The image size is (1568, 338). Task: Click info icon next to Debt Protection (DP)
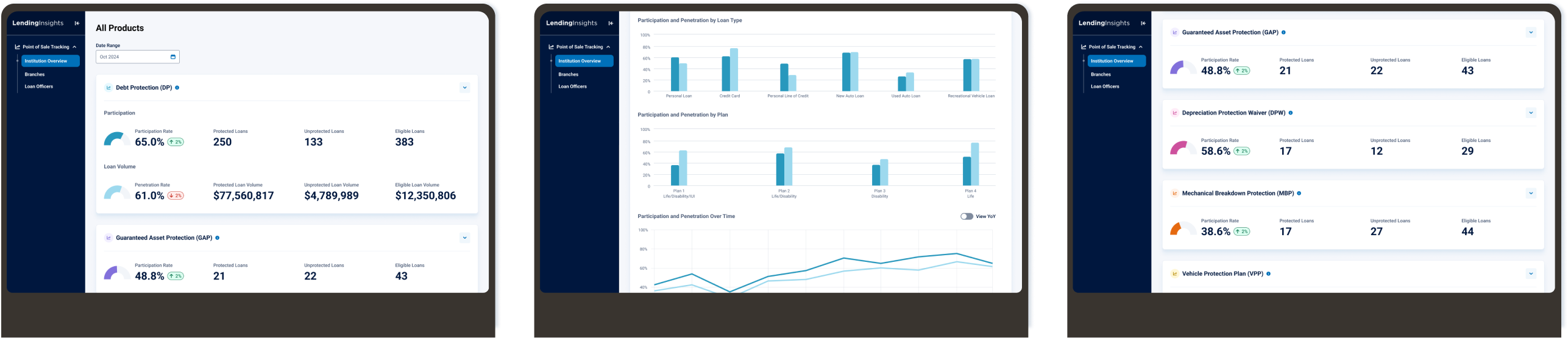tap(177, 88)
